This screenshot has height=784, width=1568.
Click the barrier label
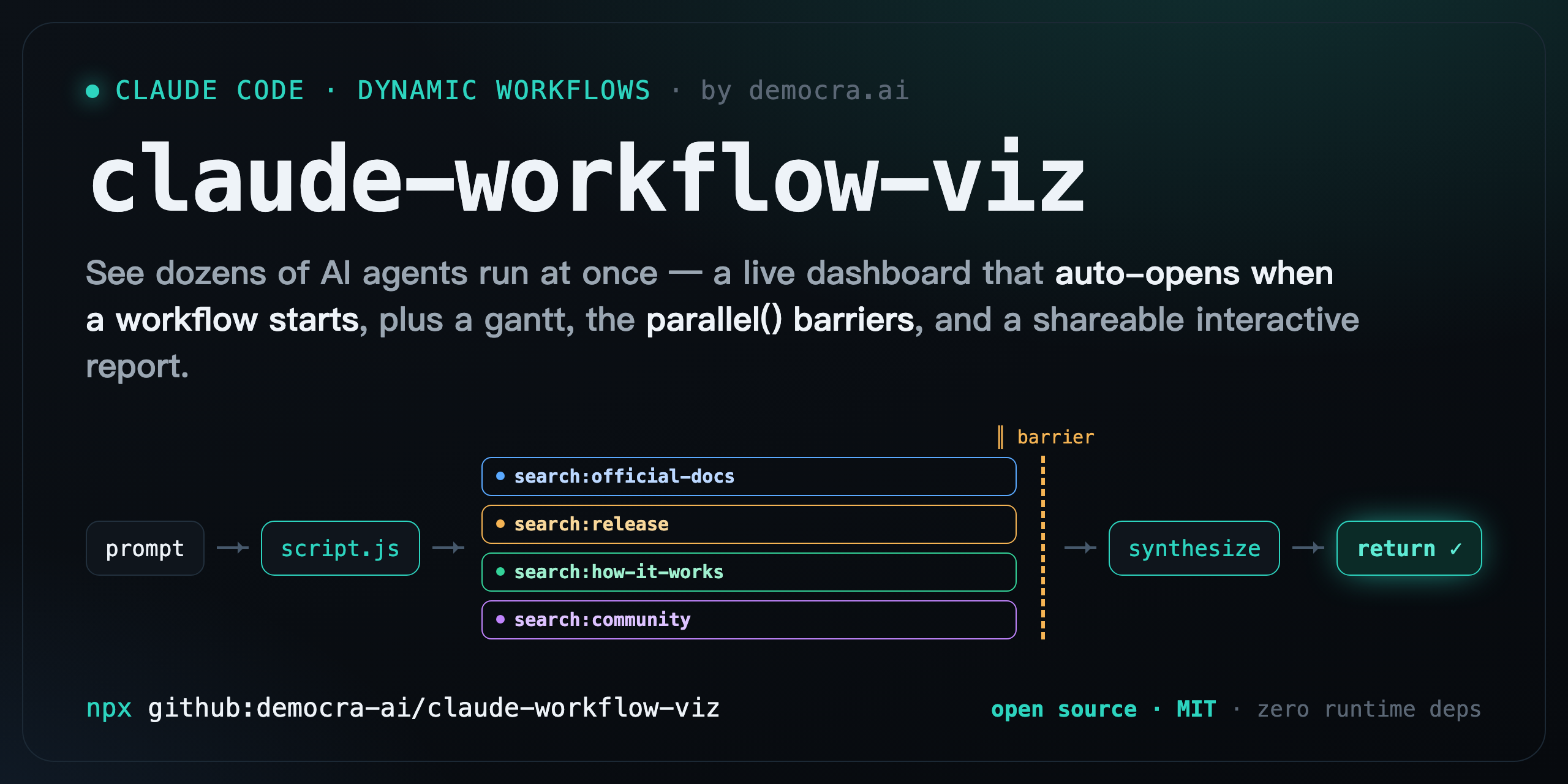point(1046,437)
